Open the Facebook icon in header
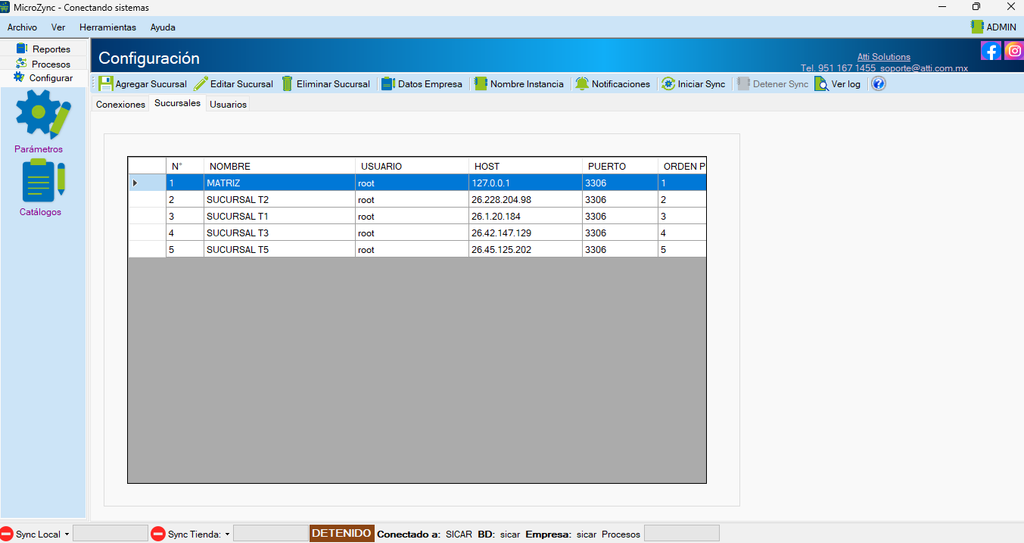 click(x=991, y=51)
